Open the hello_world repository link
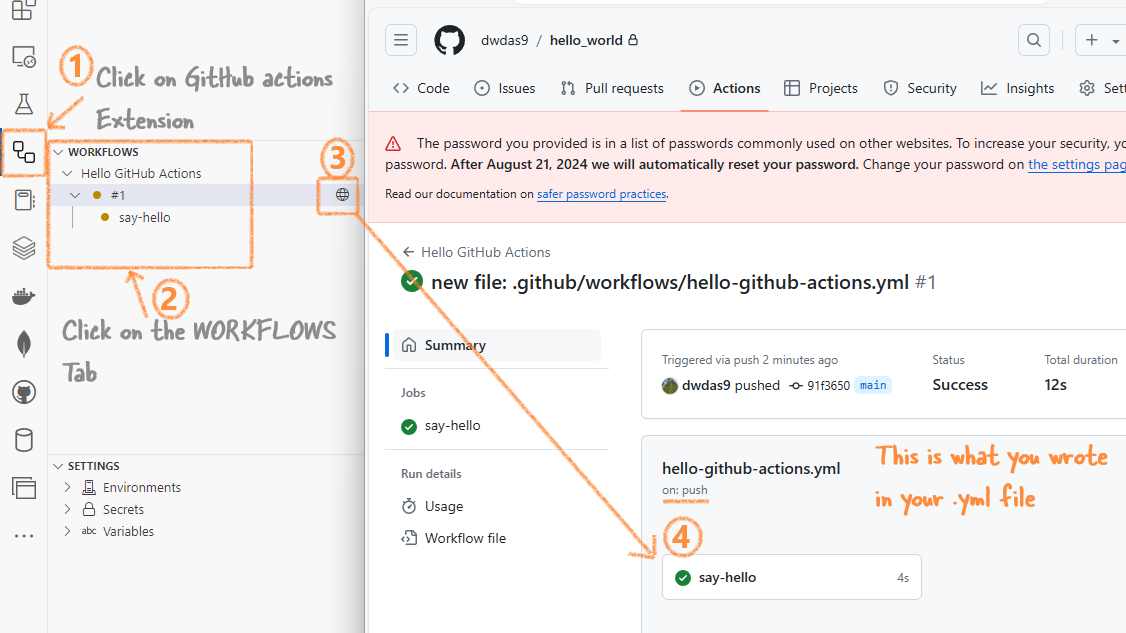 [x=586, y=40]
